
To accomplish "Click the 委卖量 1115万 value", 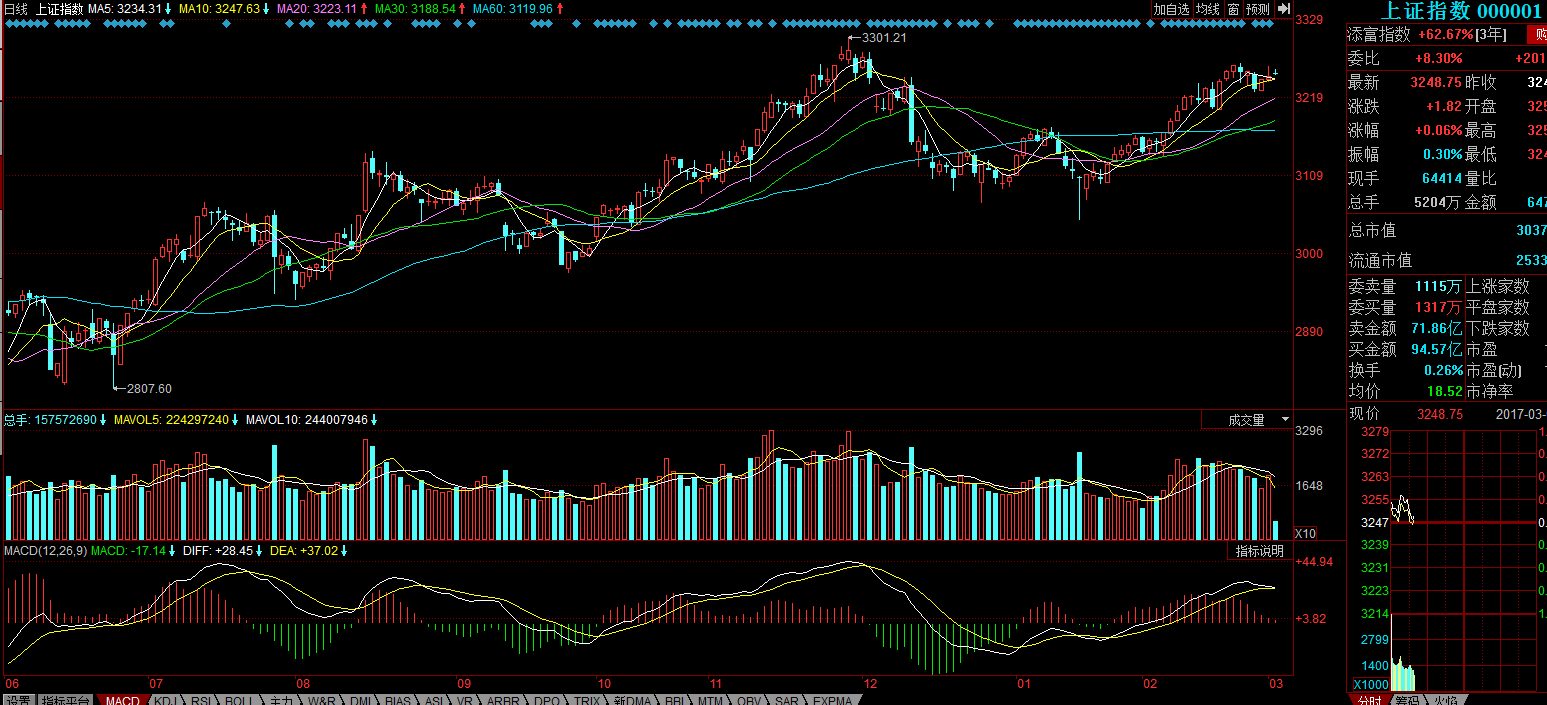I will 1438,287.
